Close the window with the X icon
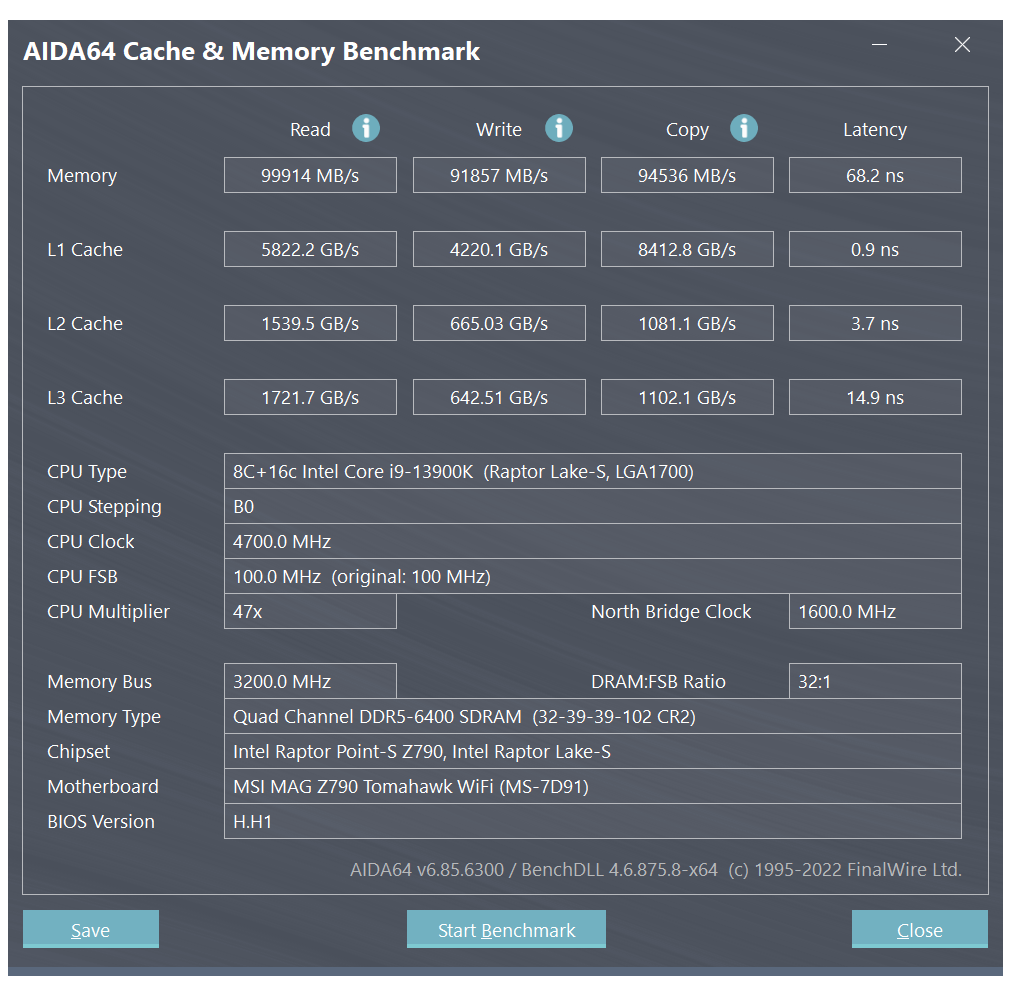The image size is (1028, 1004). (x=962, y=45)
